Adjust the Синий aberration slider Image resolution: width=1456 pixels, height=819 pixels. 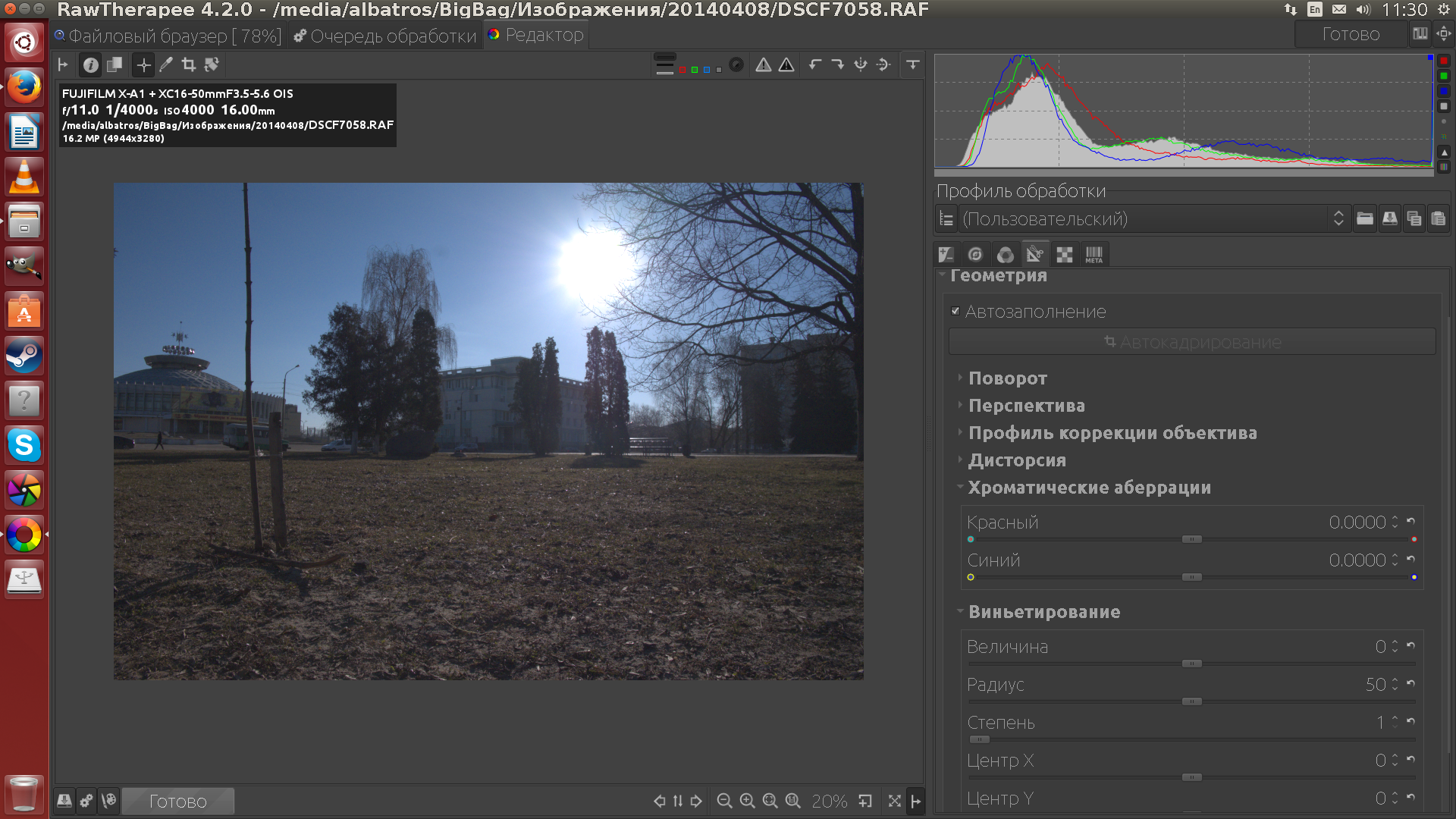pyautogui.click(x=1191, y=577)
